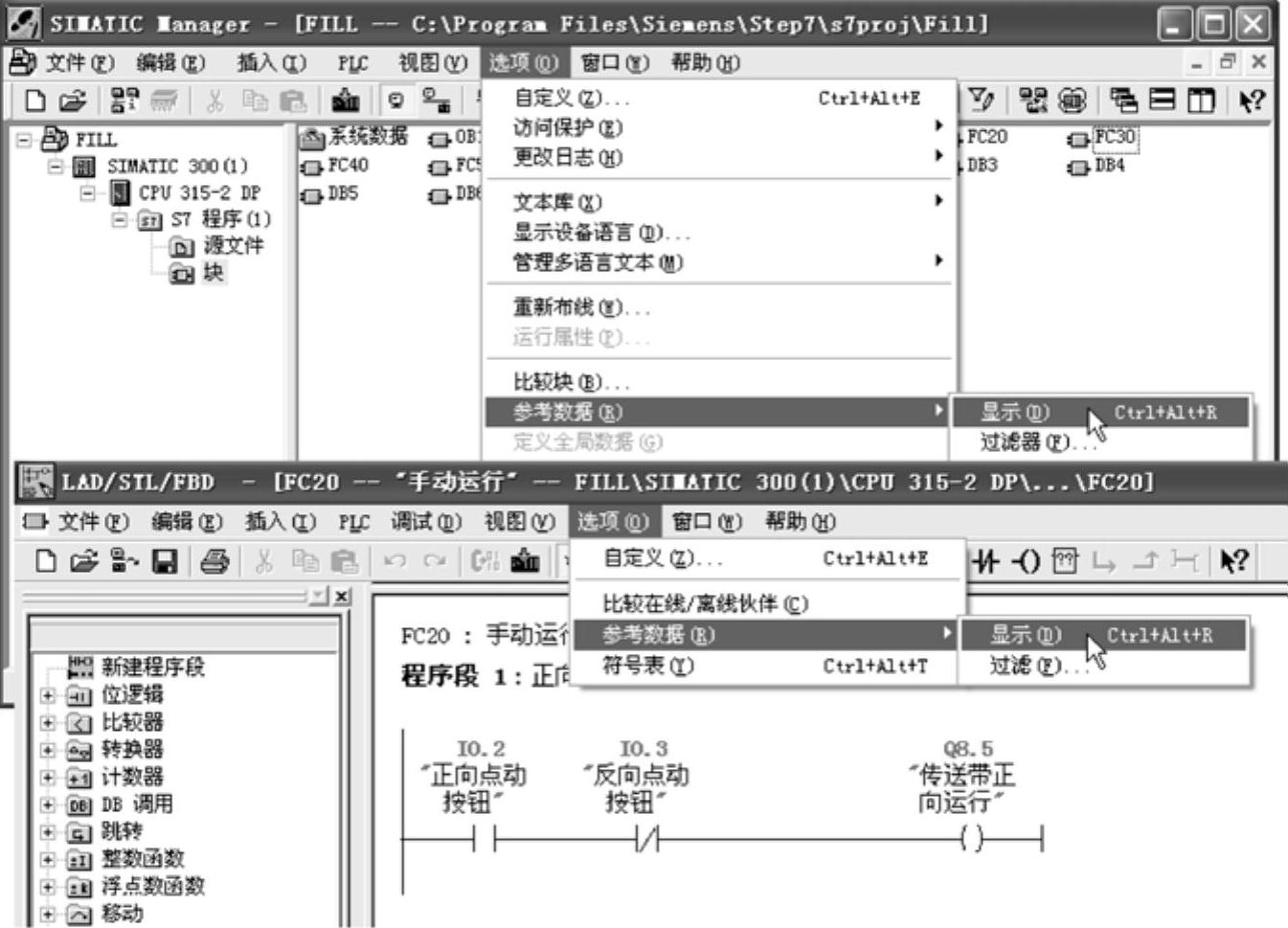Collapse the CPU 315-2 DP tree node
This screenshot has height=928, width=1288.
click(x=88, y=193)
